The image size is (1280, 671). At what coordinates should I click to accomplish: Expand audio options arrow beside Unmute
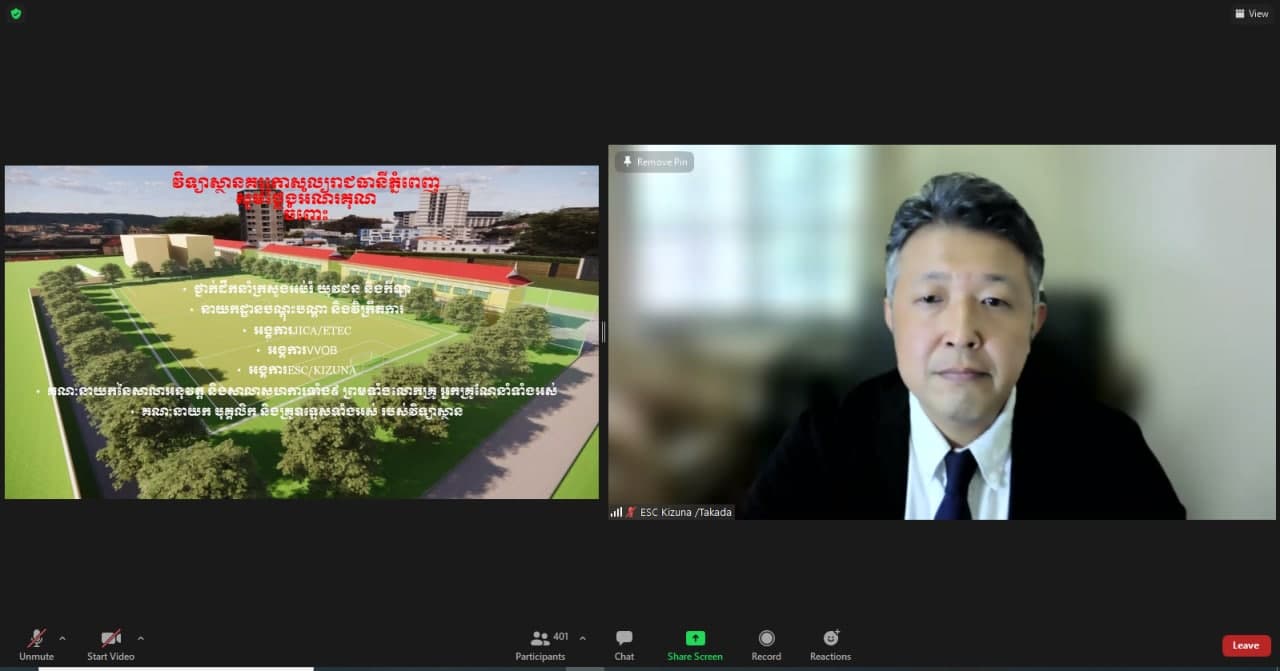(62, 638)
